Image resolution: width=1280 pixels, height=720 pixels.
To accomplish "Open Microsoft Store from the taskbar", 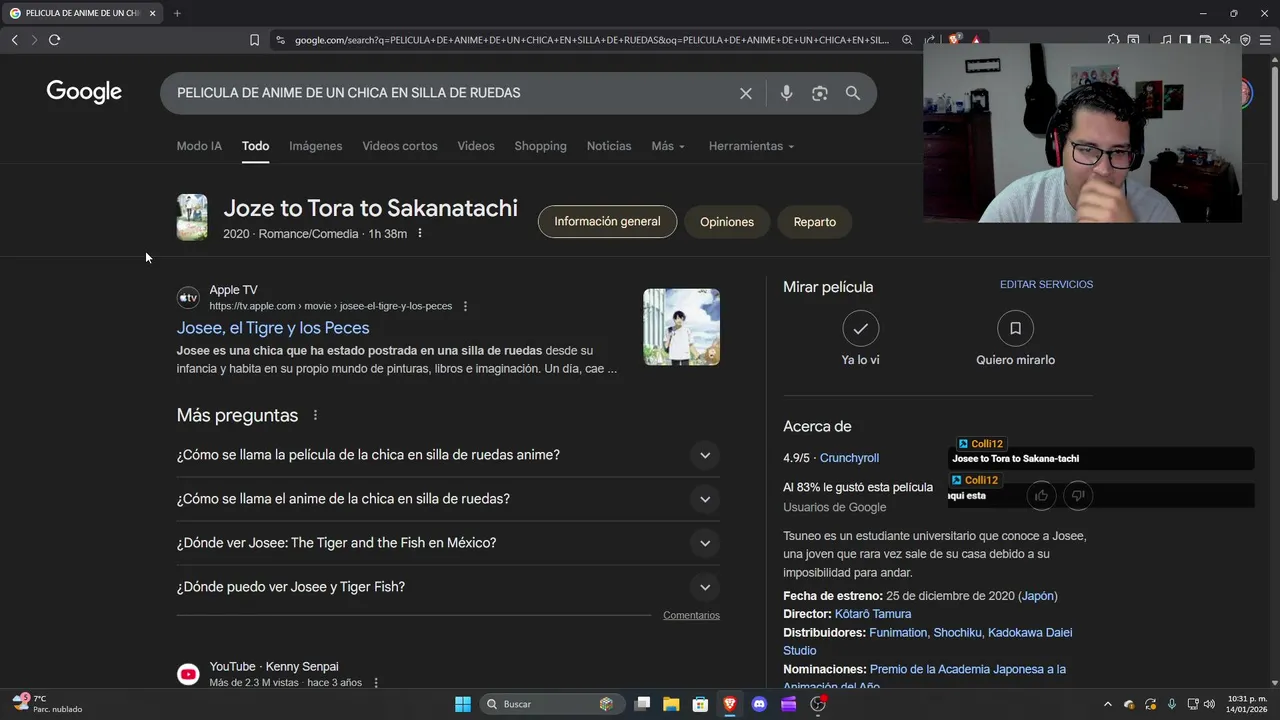I will (x=701, y=704).
